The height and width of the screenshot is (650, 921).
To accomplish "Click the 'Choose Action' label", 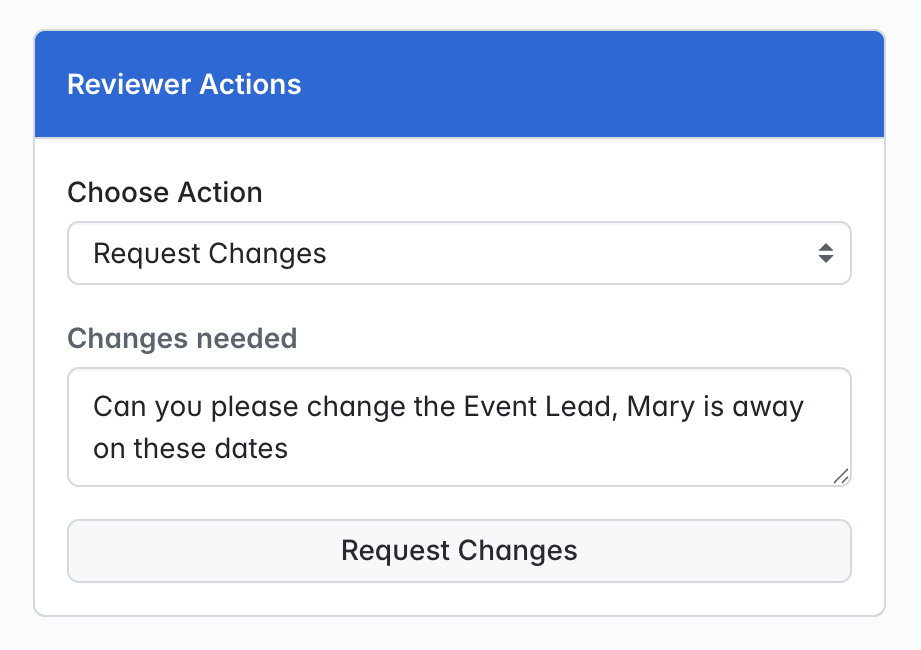I will [164, 192].
